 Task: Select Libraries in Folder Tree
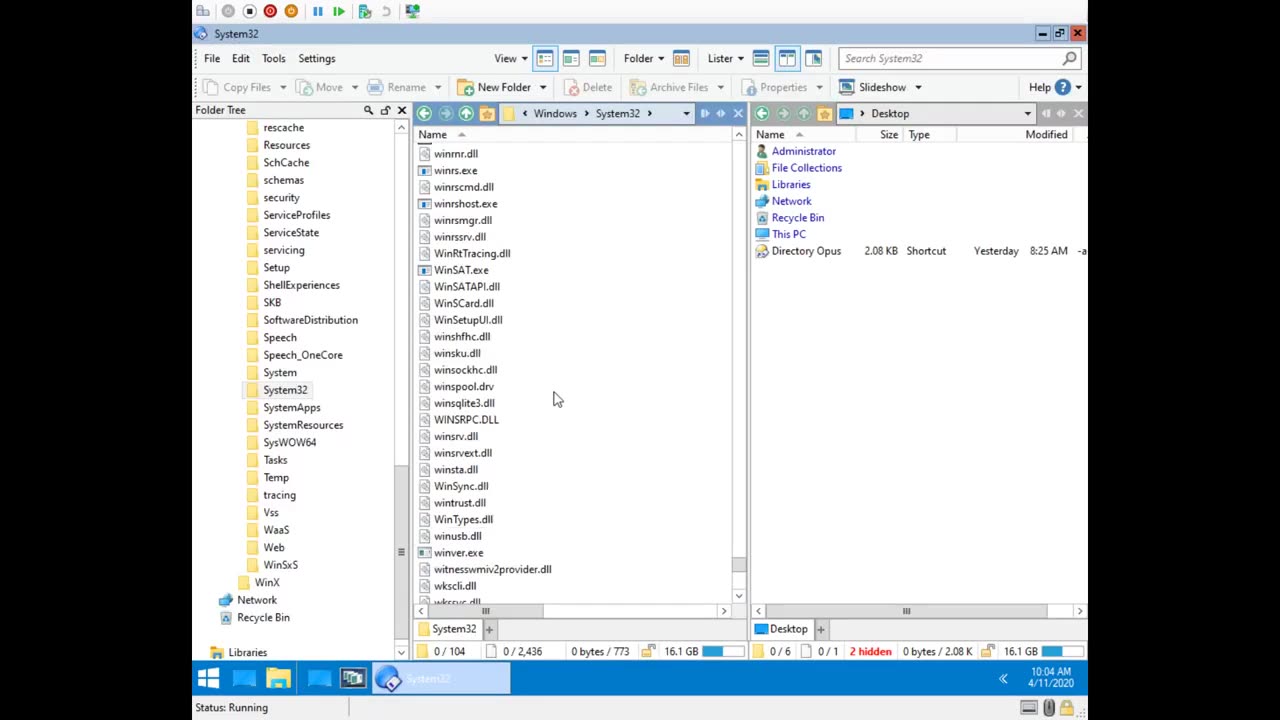tap(247, 652)
